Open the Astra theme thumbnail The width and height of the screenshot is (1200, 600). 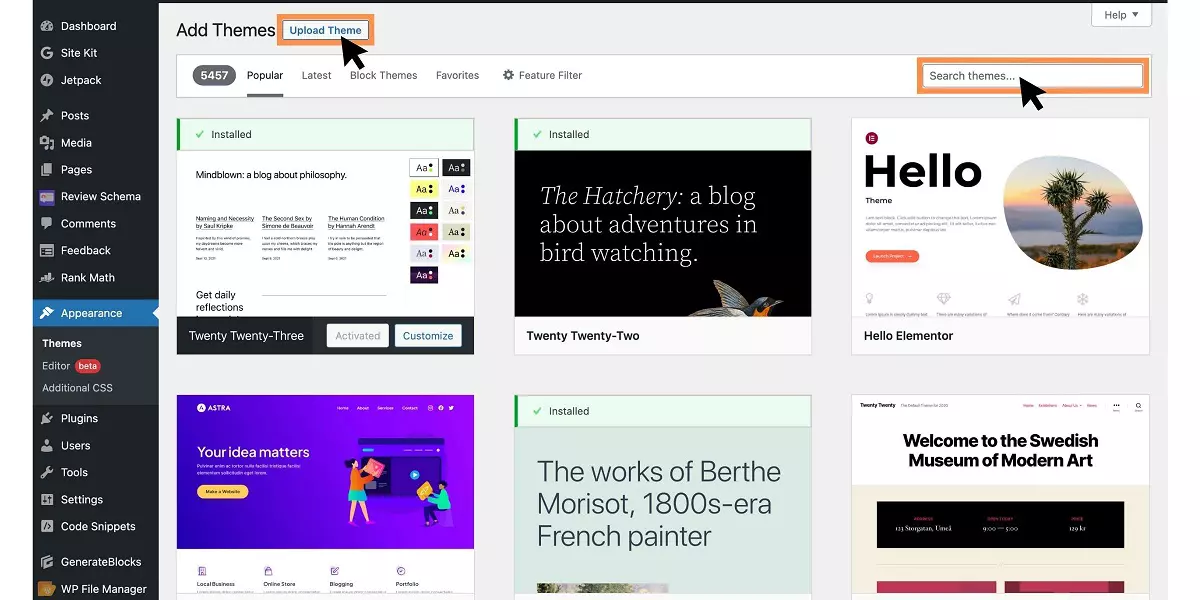(x=326, y=497)
